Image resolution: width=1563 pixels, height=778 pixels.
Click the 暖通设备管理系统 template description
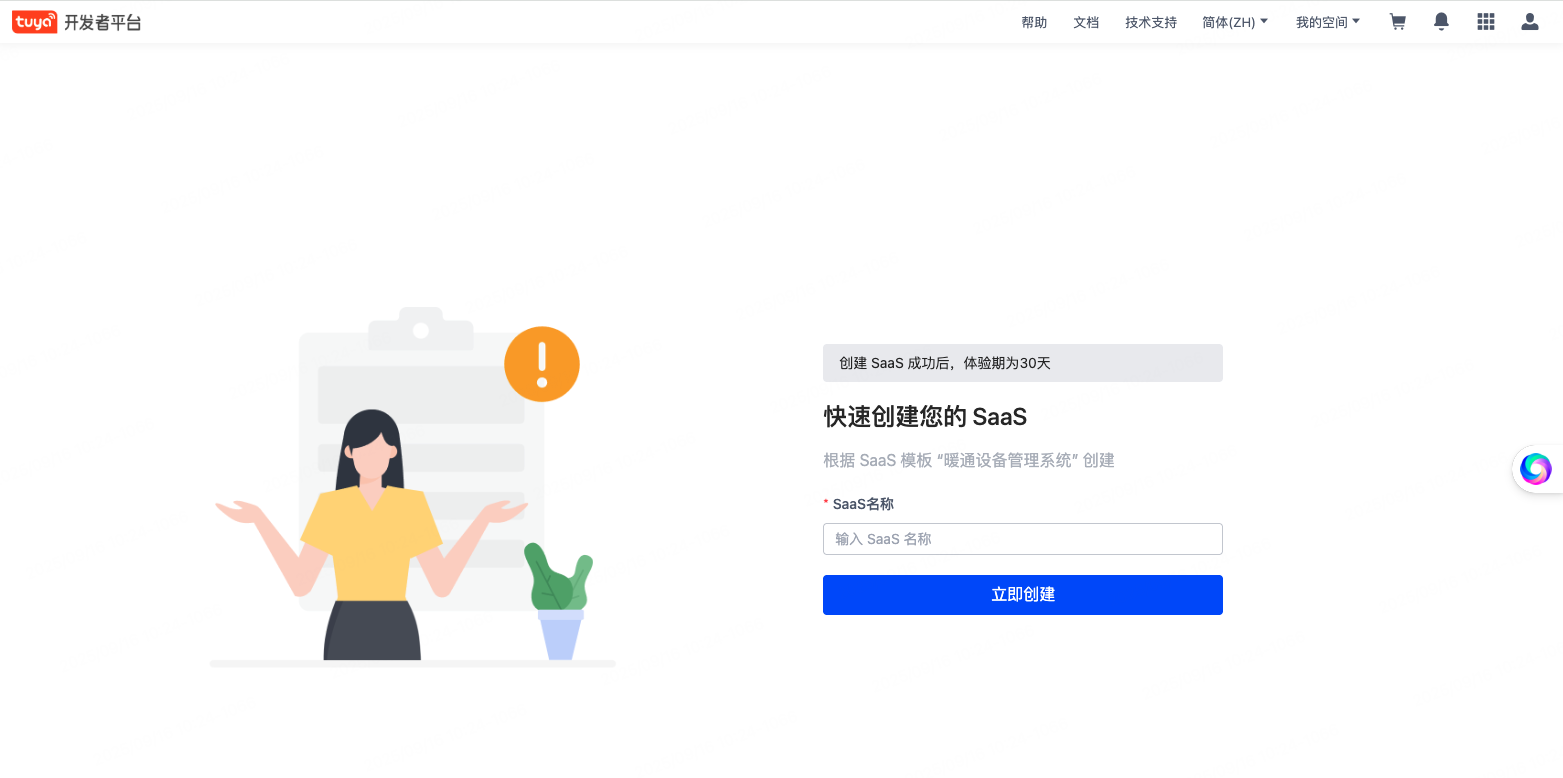click(x=968, y=460)
